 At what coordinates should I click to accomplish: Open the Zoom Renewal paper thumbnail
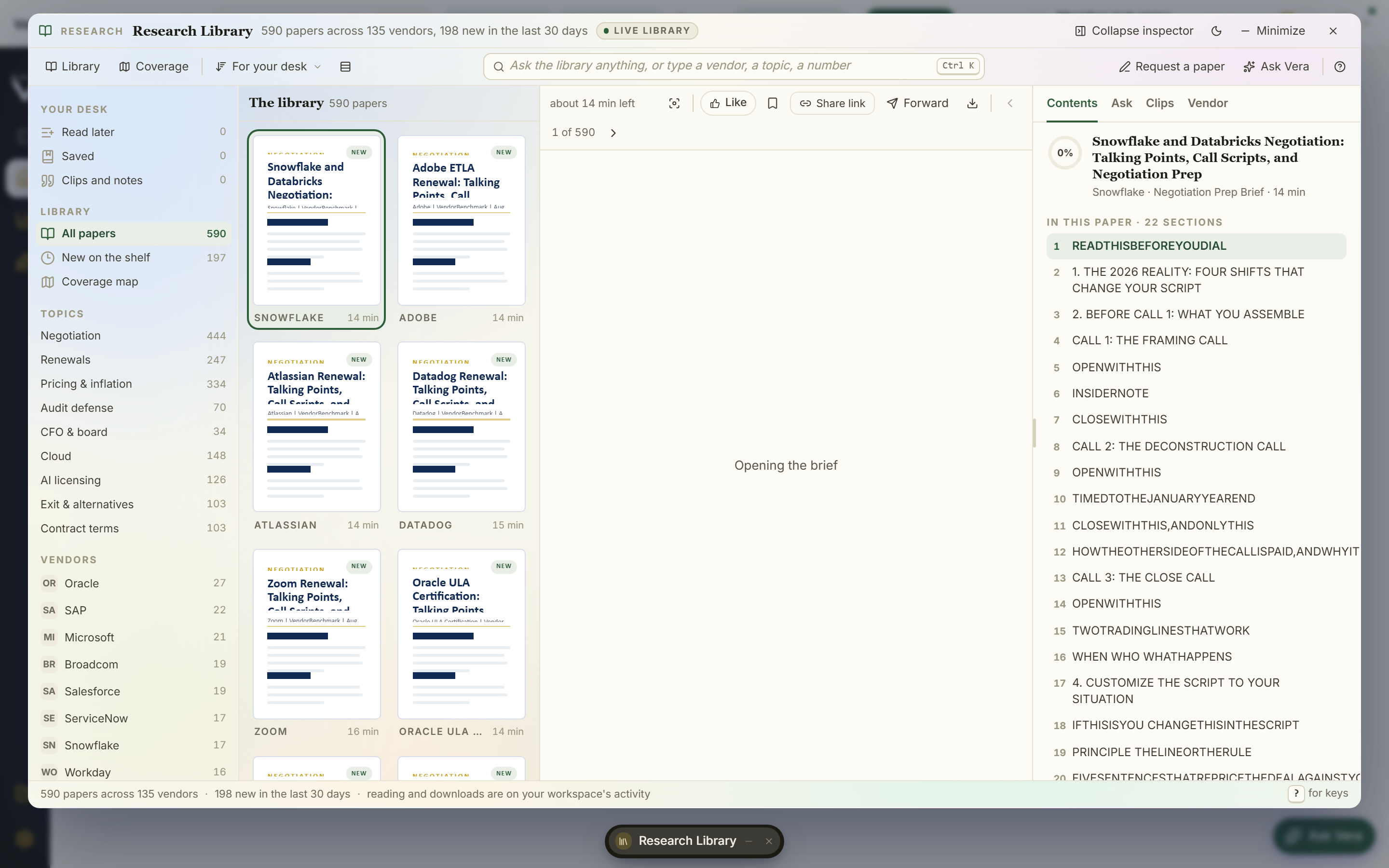tap(317, 634)
